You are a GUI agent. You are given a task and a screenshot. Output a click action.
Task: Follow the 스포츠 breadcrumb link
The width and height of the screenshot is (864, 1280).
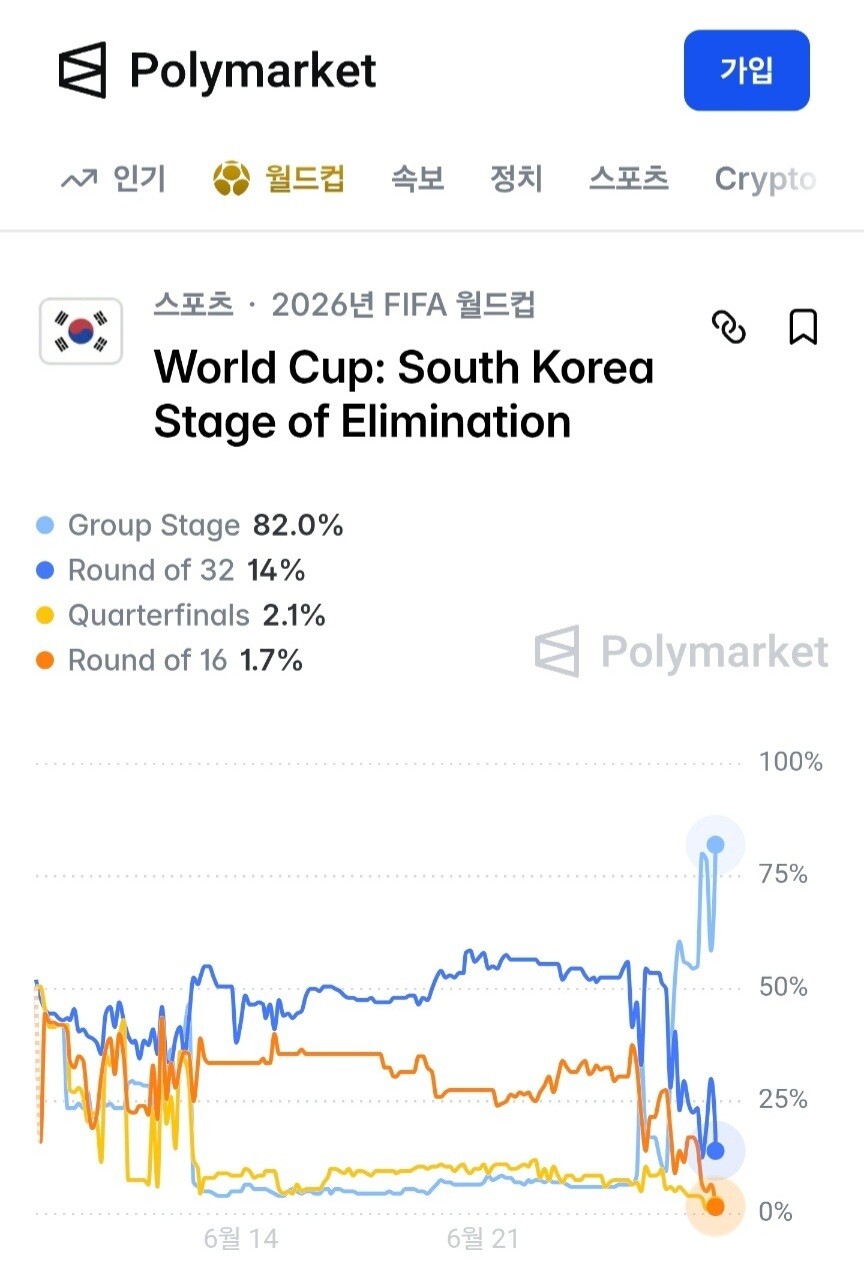coord(193,304)
